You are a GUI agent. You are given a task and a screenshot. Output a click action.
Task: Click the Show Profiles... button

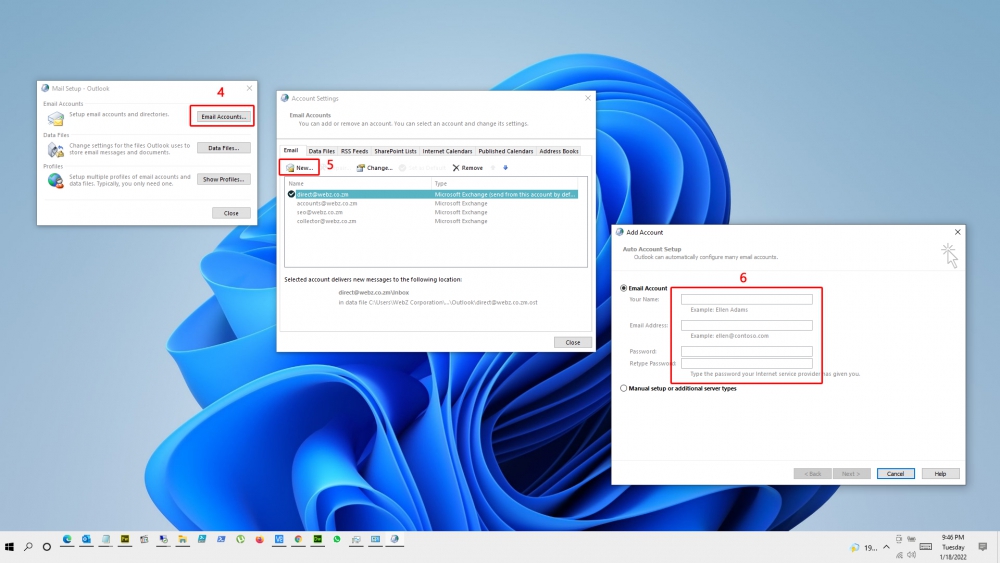pos(222,179)
